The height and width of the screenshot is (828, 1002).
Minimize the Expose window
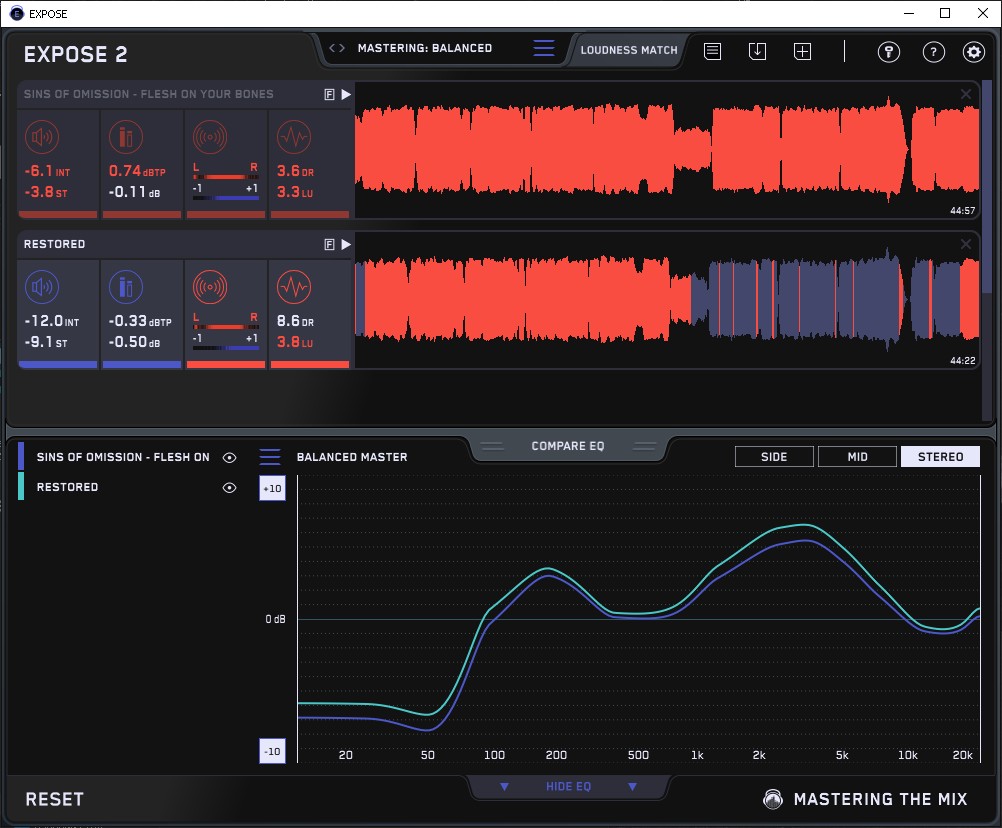click(x=909, y=13)
